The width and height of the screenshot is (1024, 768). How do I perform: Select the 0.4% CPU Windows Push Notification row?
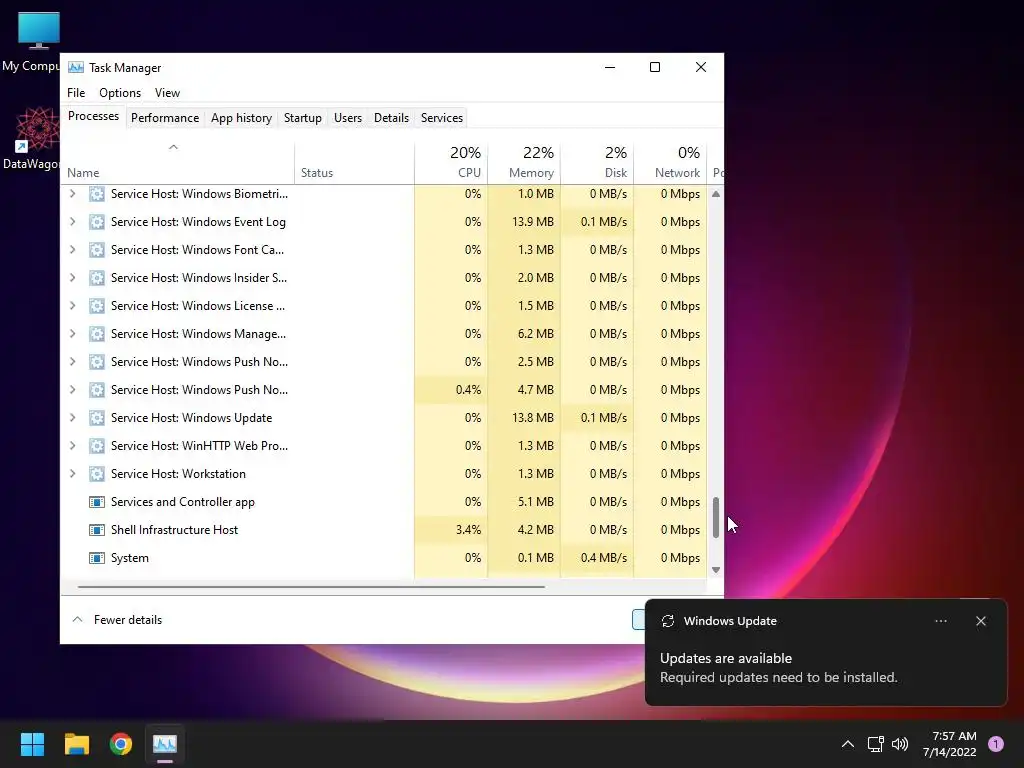pyautogui.click(x=384, y=390)
